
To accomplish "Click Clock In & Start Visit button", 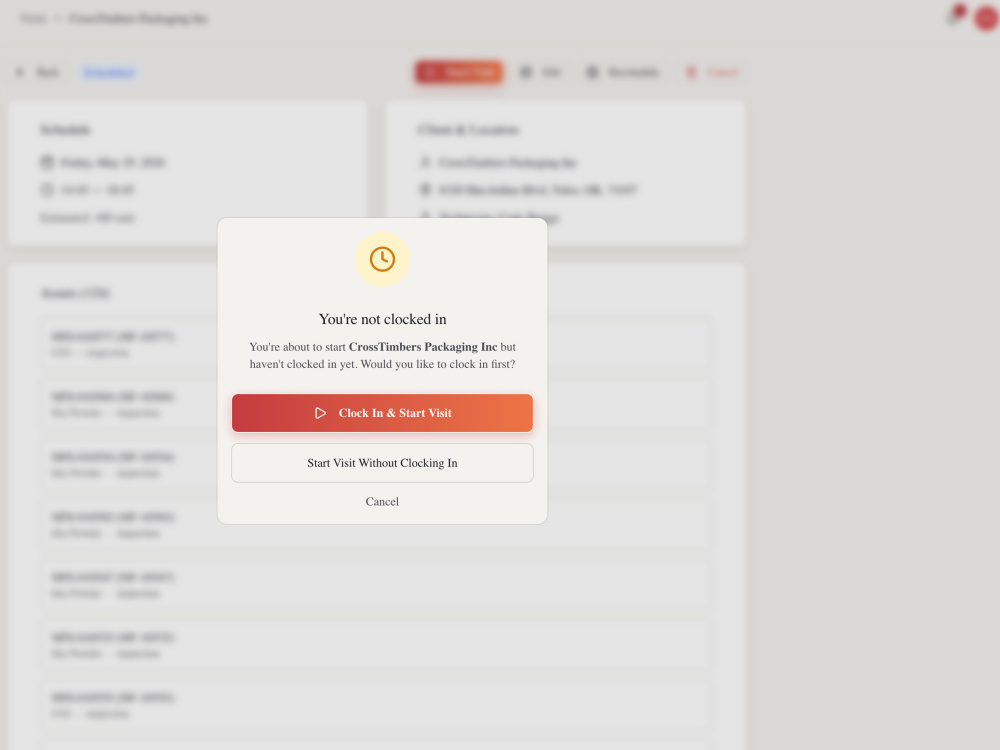I will click(x=382, y=413).
